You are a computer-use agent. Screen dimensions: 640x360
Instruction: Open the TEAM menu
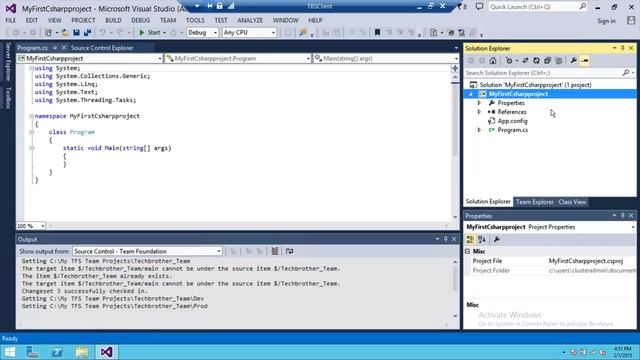point(168,20)
